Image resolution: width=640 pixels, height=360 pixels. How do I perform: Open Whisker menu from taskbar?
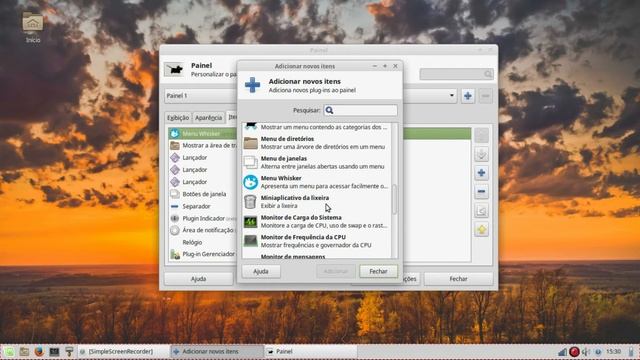pos(9,351)
